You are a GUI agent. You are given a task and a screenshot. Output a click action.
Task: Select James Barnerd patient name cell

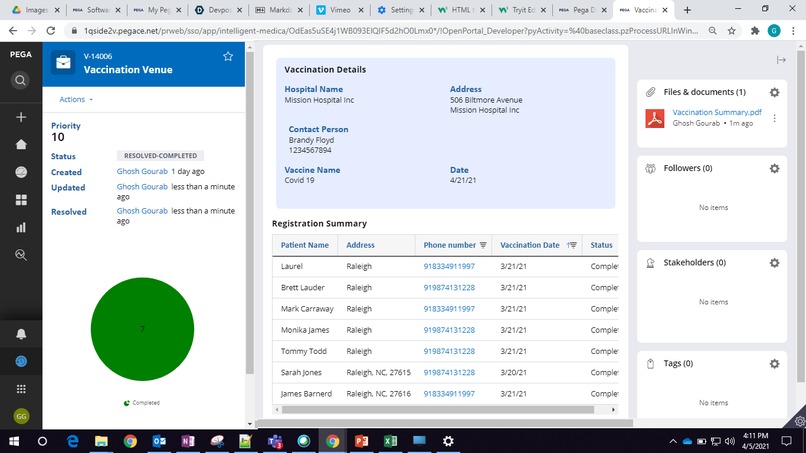click(306, 394)
